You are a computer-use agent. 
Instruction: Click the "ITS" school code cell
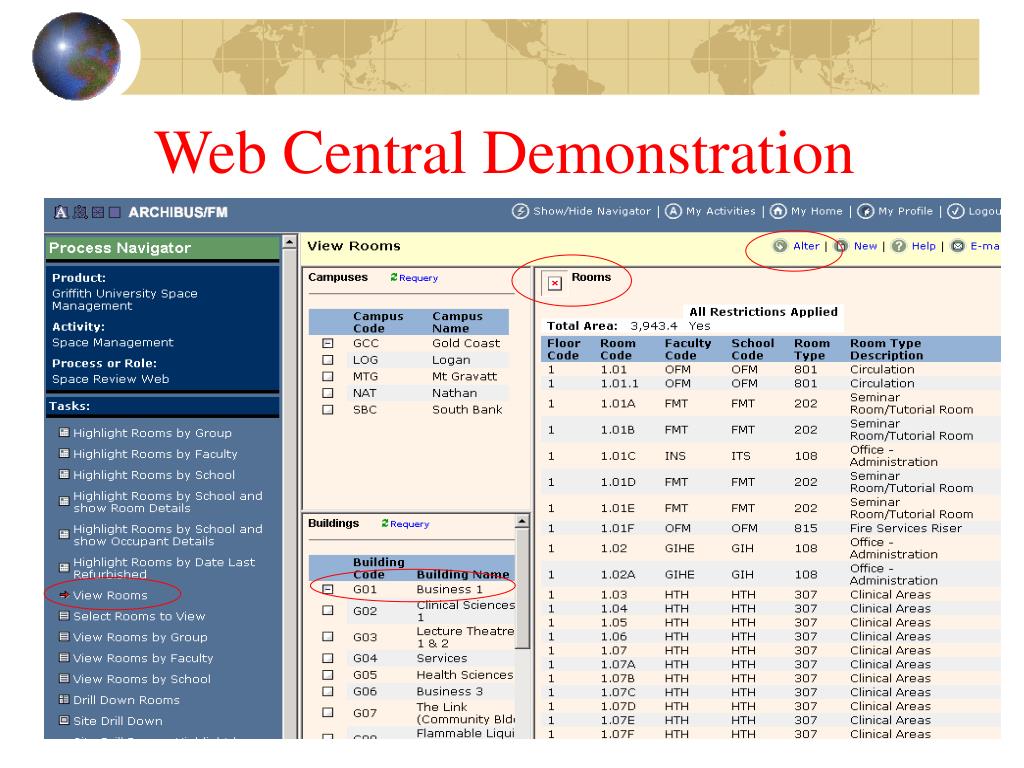click(x=741, y=456)
